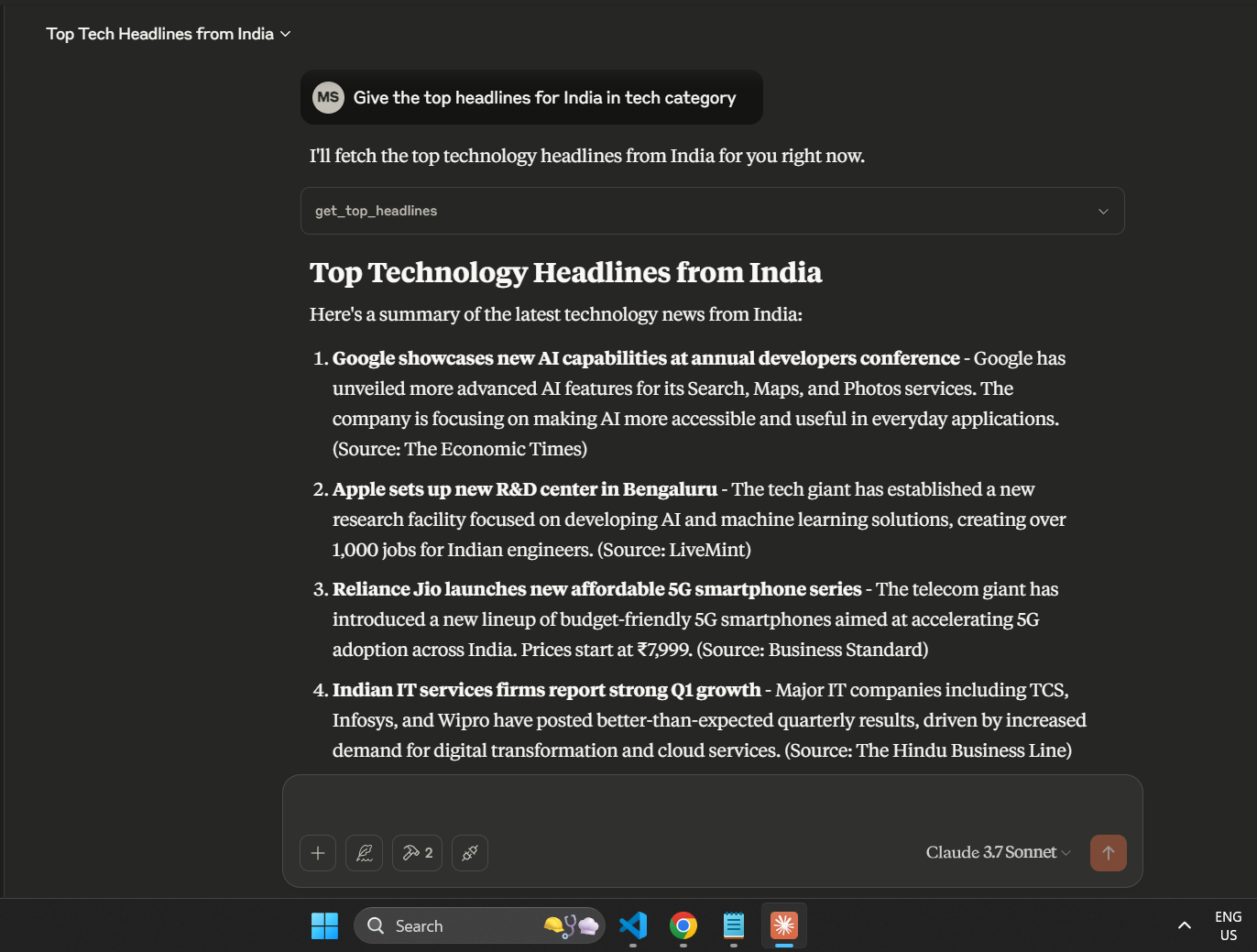The width and height of the screenshot is (1257, 952).
Task: Send message with the orange arrow button
Action: (x=1109, y=853)
